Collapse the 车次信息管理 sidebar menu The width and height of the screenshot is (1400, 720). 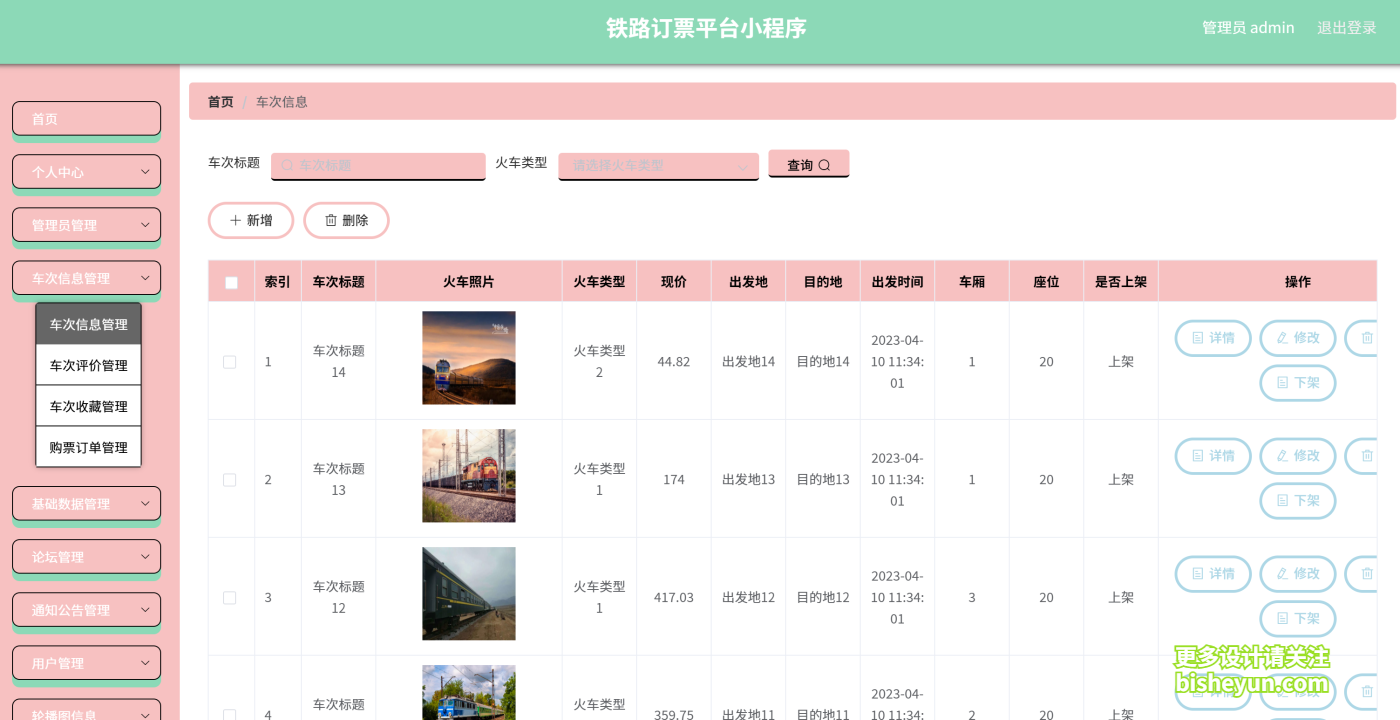[x=86, y=277]
